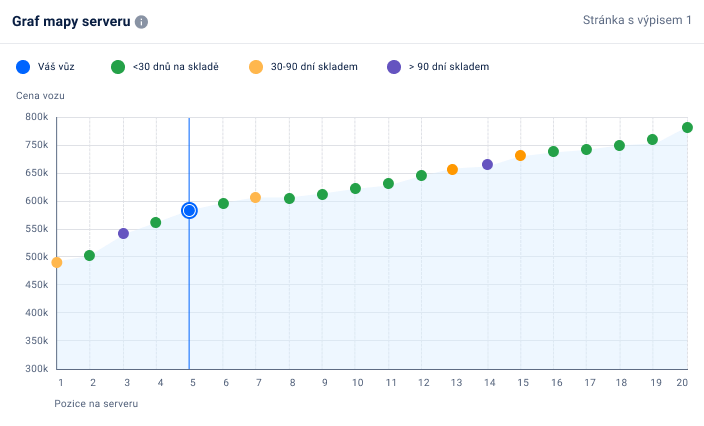Click the orange data point at position 1
Screen dimensions: 704x426
(57, 262)
